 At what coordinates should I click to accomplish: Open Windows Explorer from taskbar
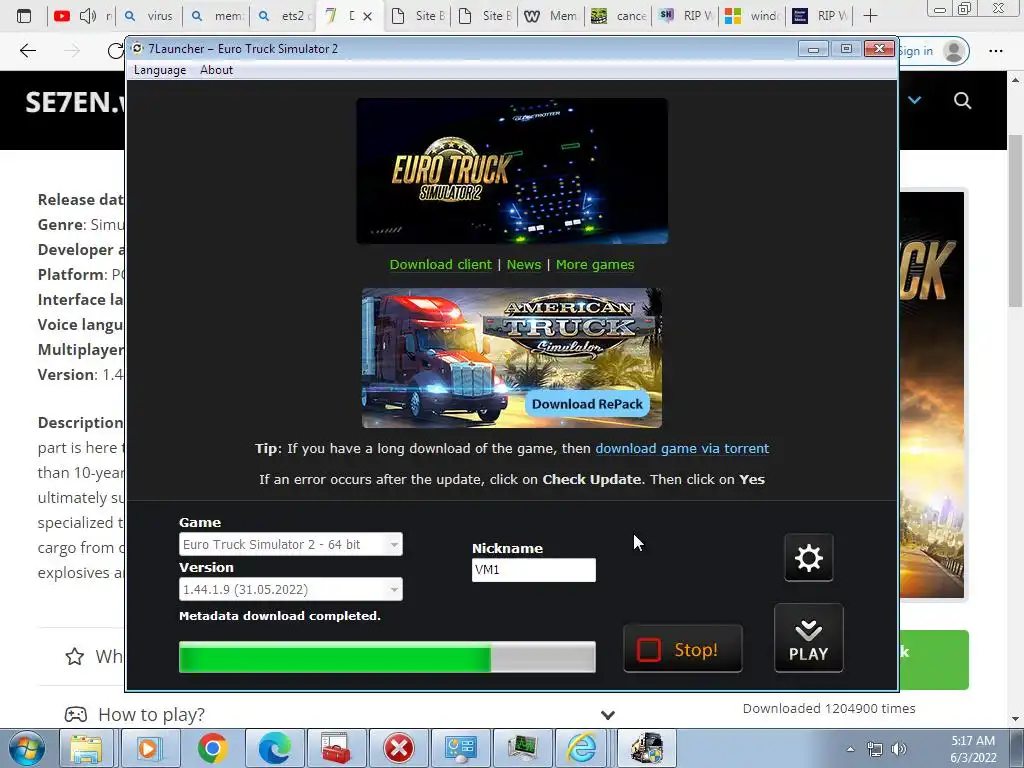[x=86, y=748]
